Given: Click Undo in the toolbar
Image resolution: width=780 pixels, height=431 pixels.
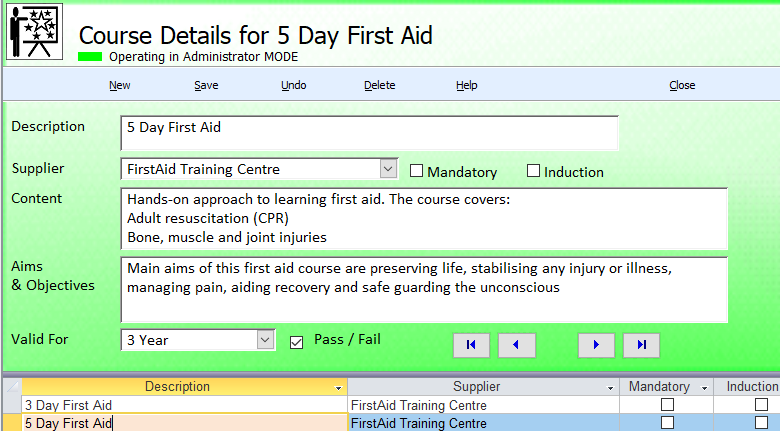Looking at the screenshot, I should click(x=293, y=85).
